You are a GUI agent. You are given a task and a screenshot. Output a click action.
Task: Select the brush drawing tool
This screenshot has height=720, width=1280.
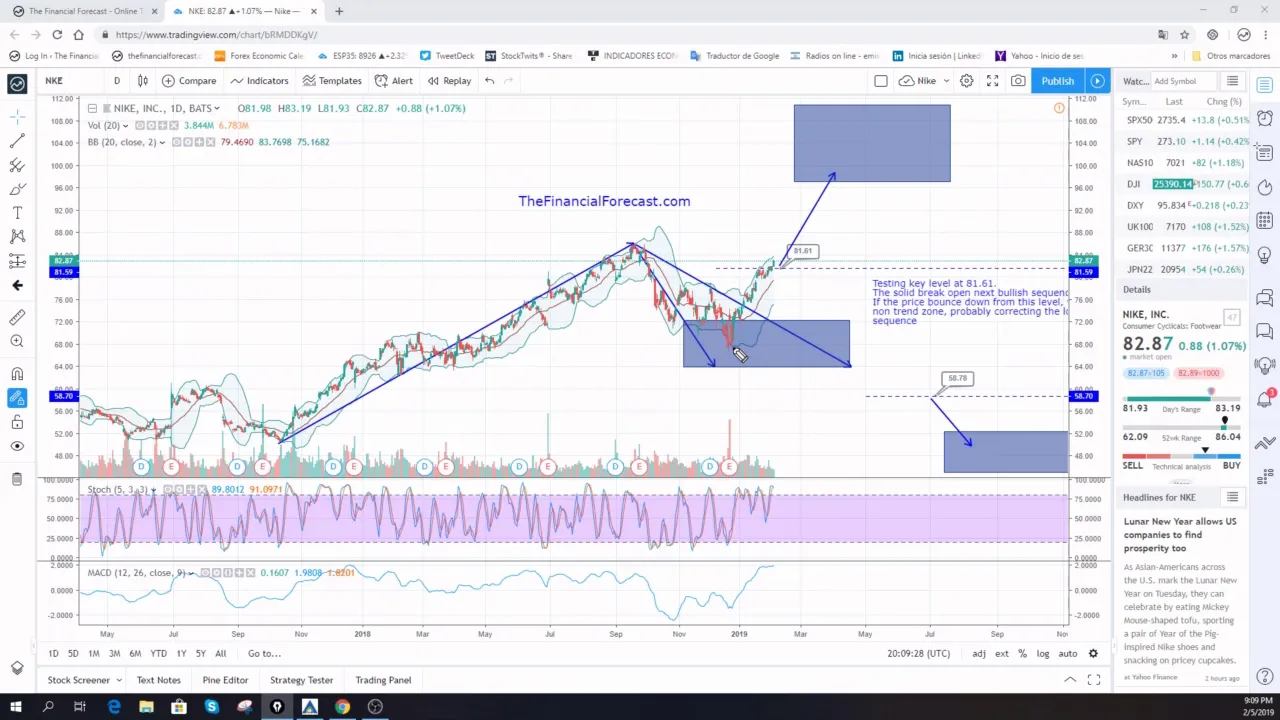[x=17, y=189]
